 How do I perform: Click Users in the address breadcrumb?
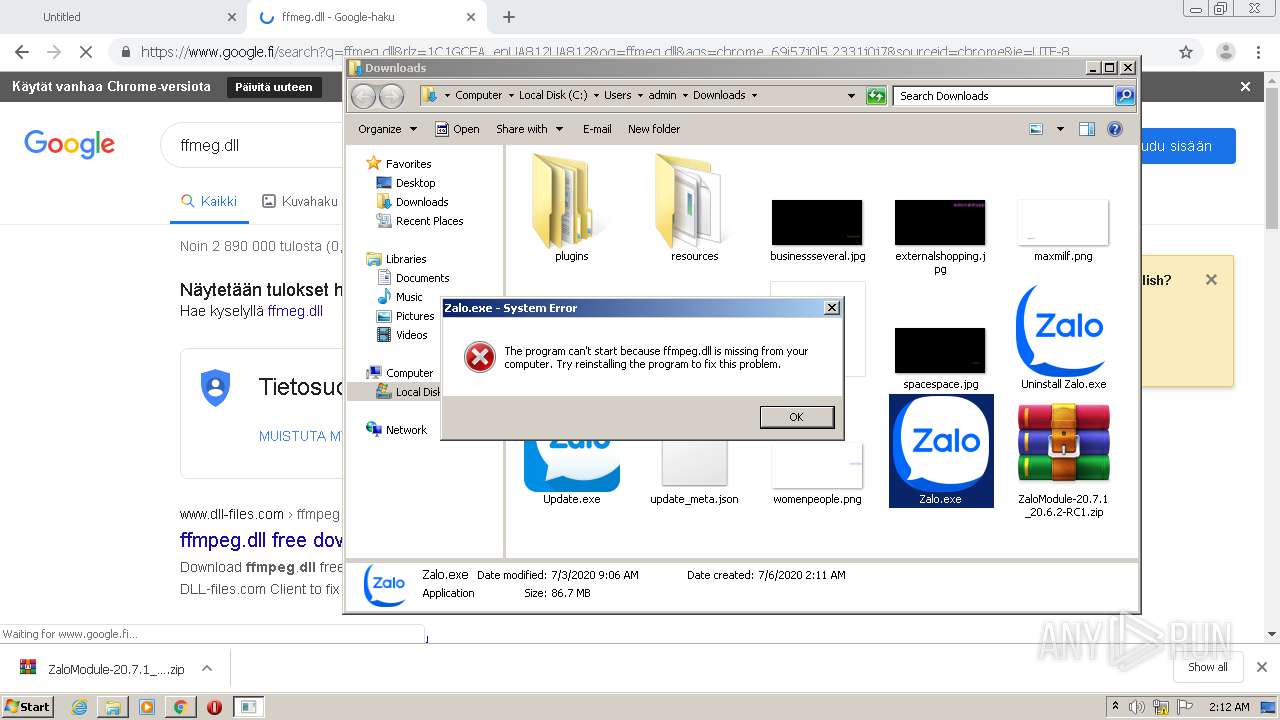[617, 96]
